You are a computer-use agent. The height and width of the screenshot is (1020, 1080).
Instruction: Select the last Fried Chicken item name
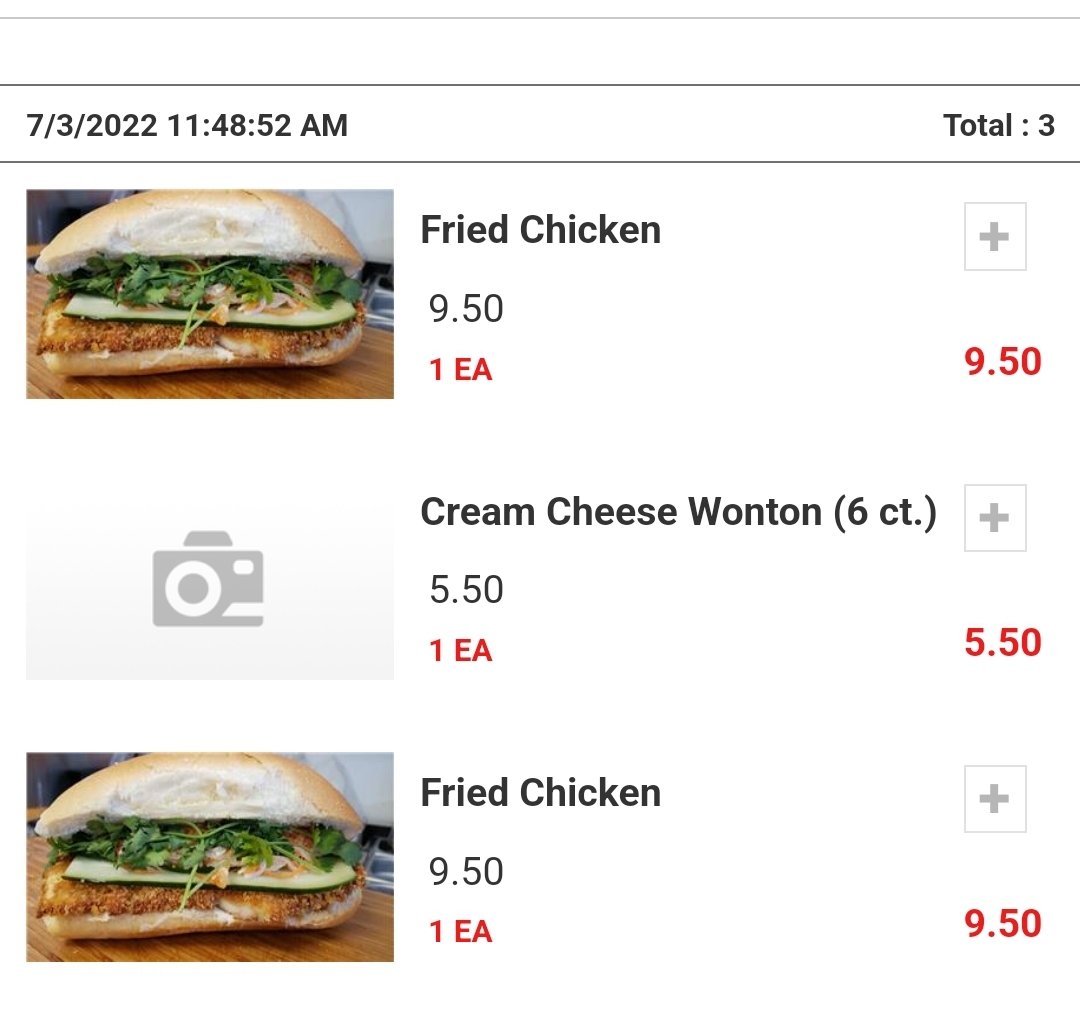(540, 793)
